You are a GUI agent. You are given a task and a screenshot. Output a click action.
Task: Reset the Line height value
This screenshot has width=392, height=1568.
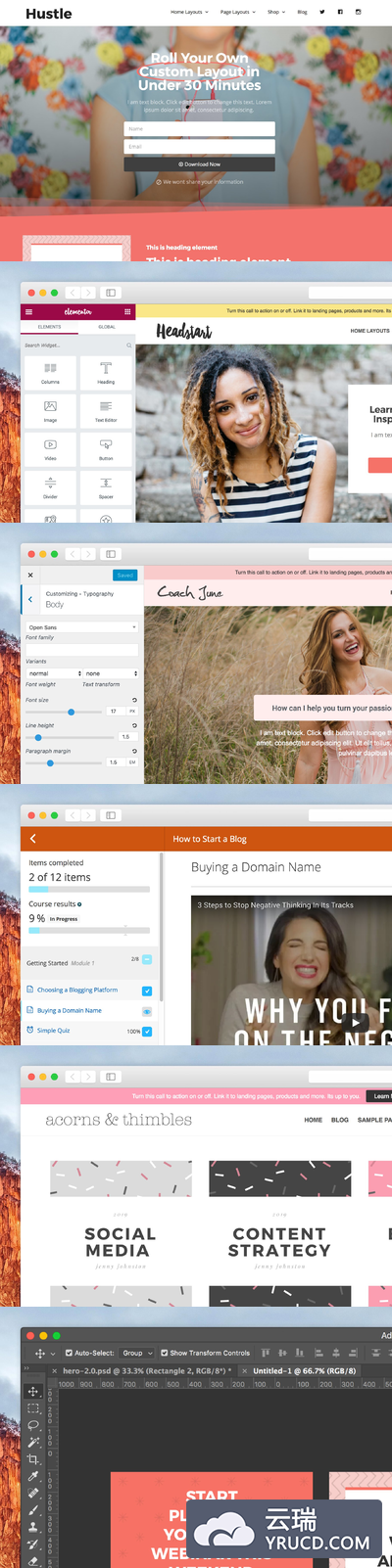coord(134,725)
